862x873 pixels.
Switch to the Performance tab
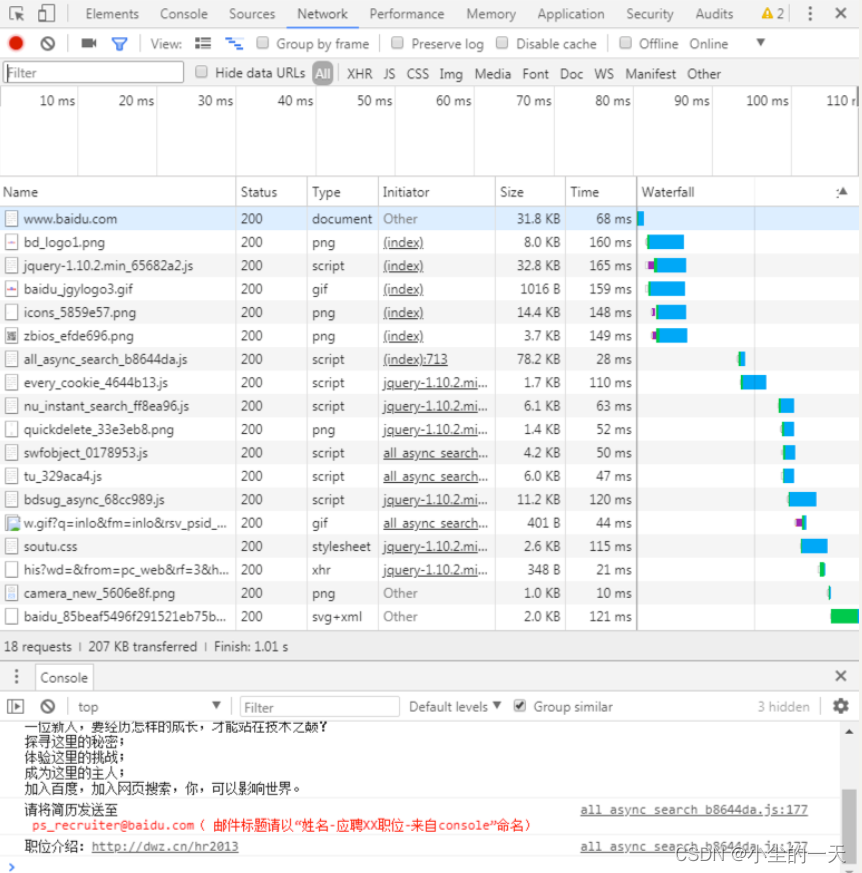pos(406,14)
